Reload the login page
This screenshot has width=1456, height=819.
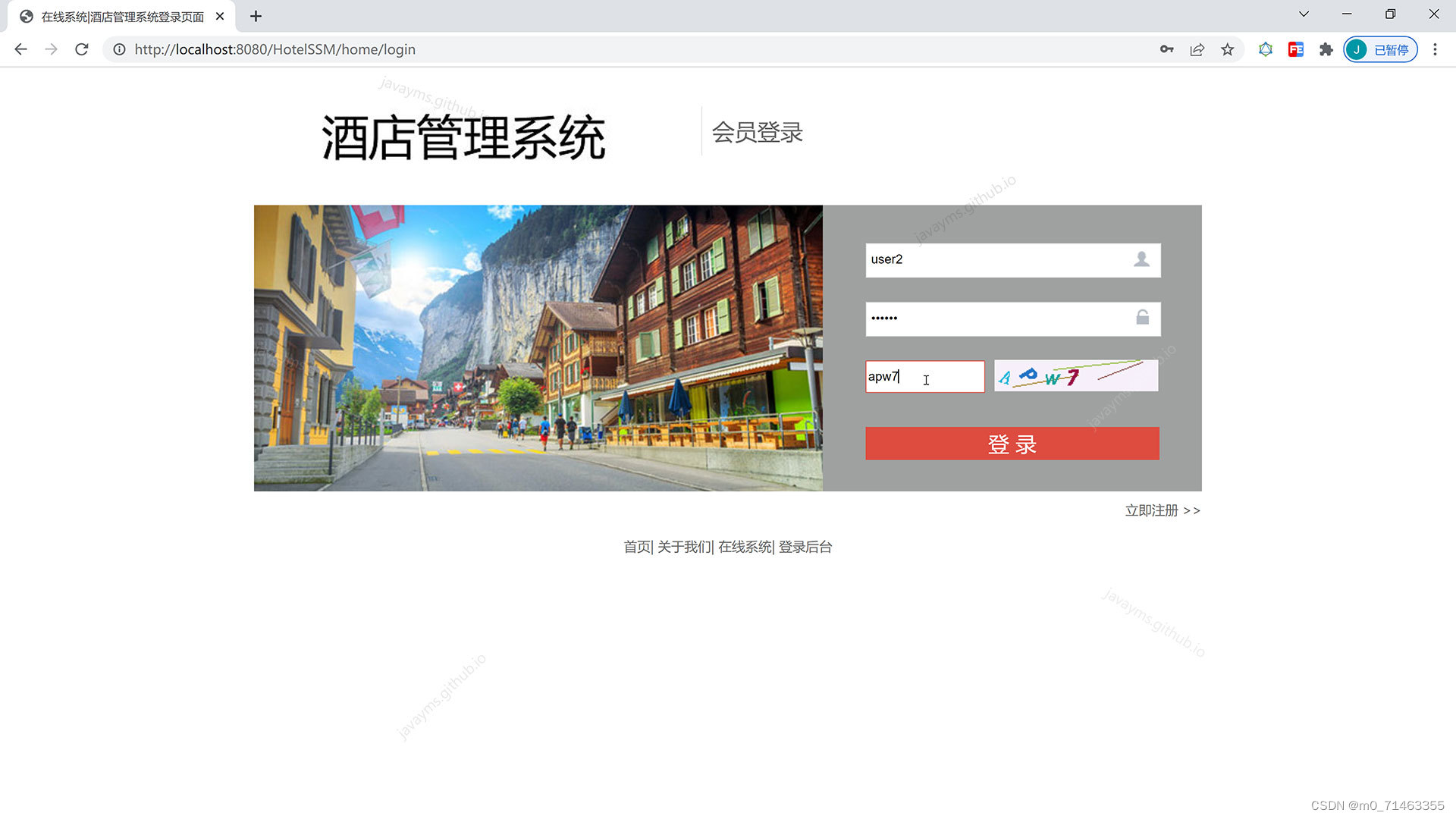click(x=82, y=49)
